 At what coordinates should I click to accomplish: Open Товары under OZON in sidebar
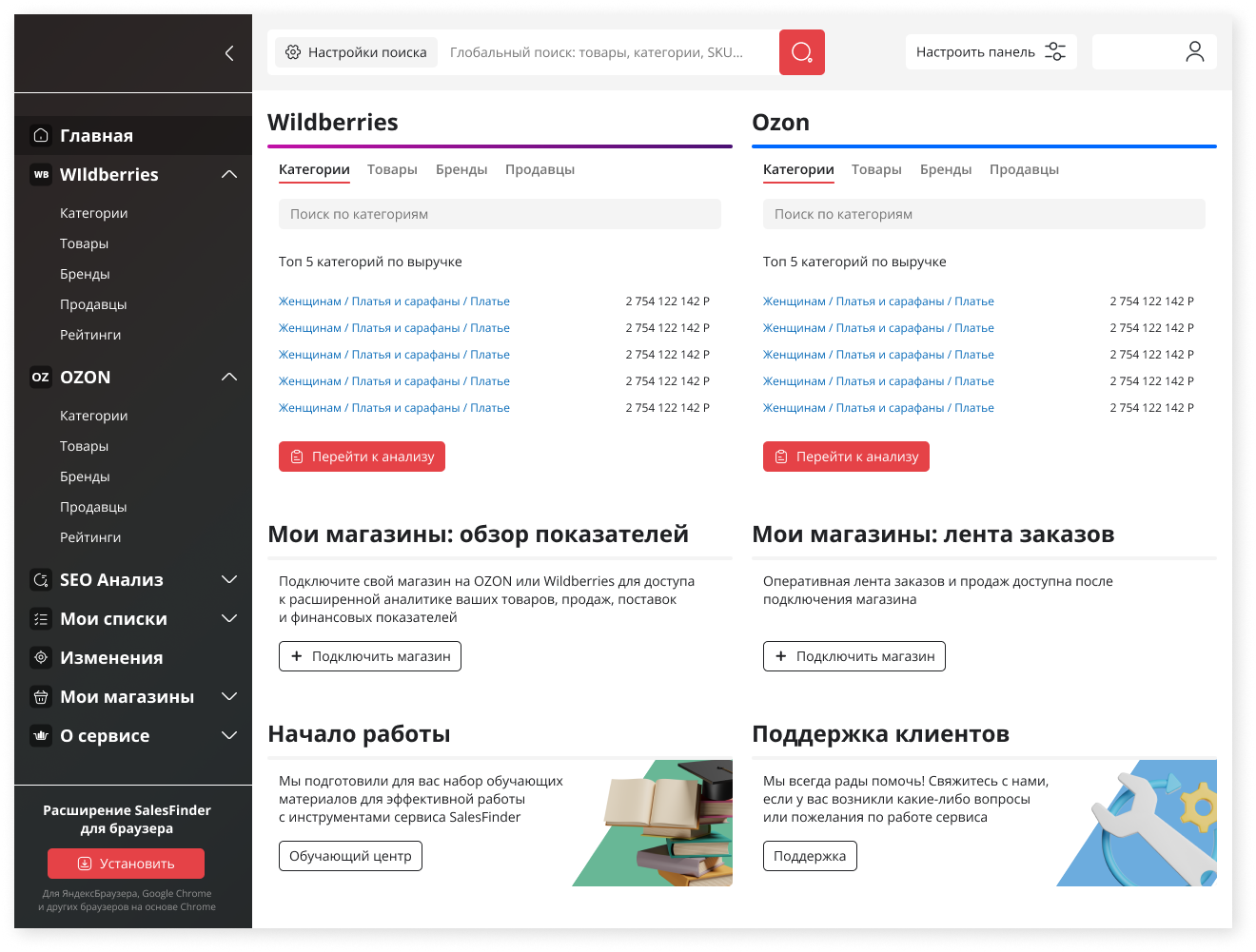click(84, 446)
